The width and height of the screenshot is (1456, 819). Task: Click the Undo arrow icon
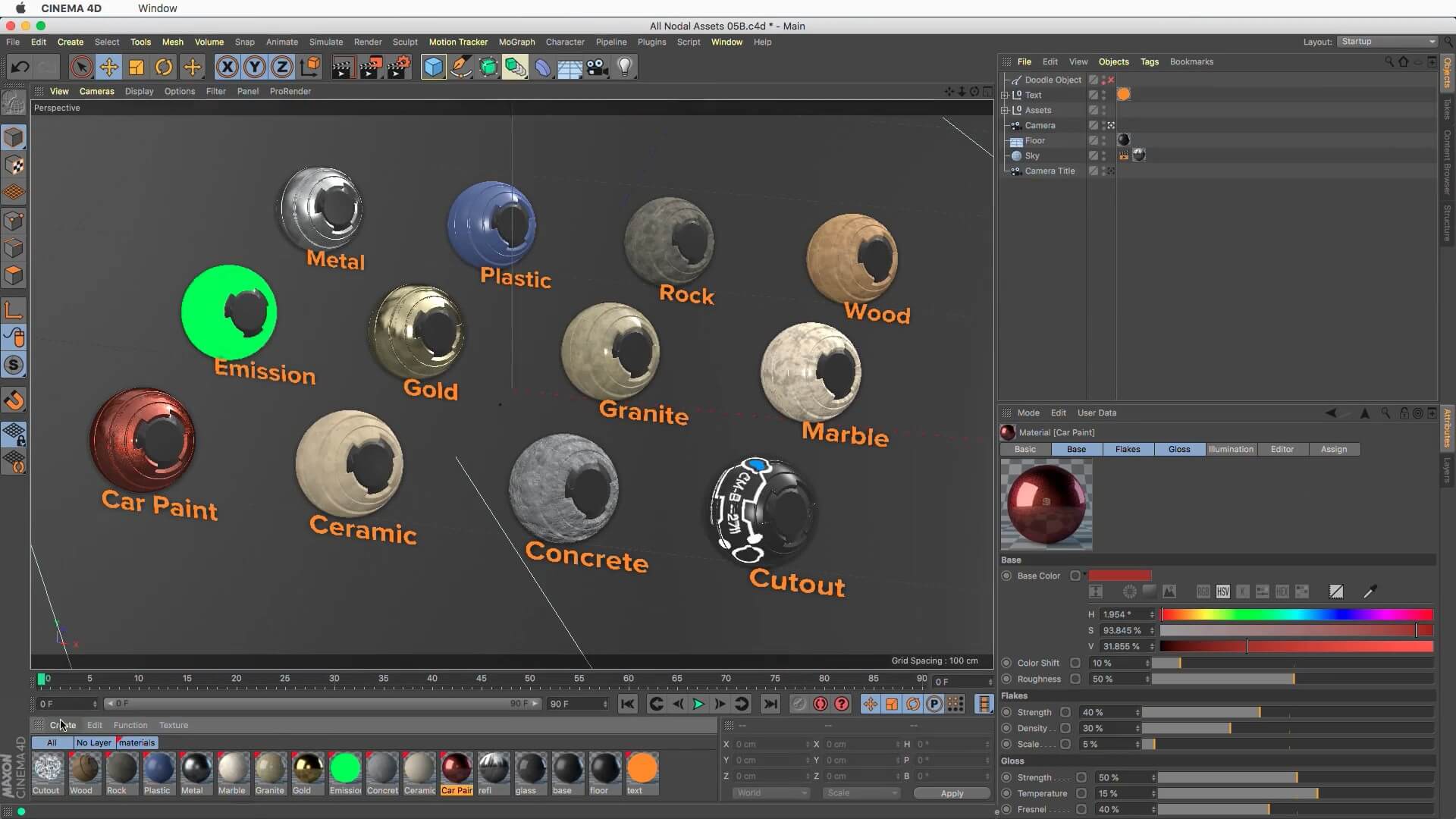tap(20, 67)
